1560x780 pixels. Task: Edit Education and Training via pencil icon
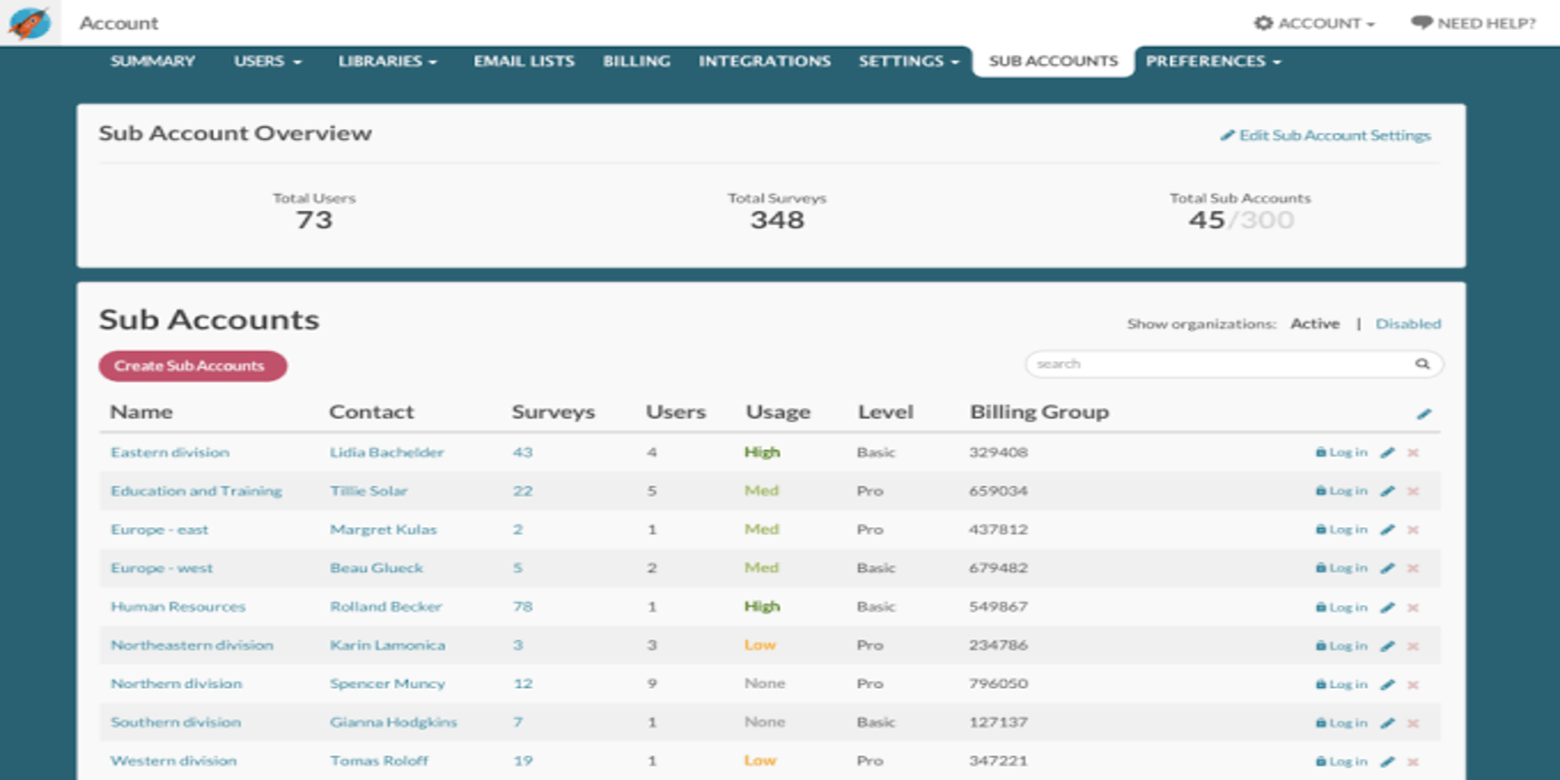1387,491
